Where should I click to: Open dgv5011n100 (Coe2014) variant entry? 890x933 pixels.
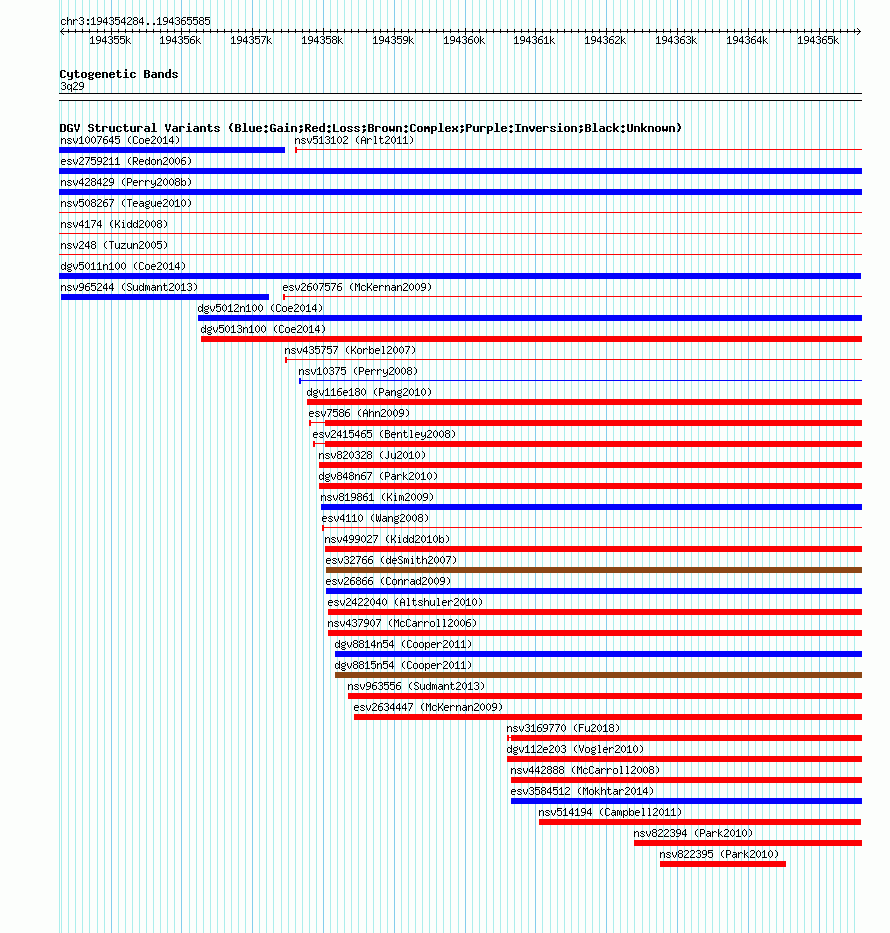point(123,266)
